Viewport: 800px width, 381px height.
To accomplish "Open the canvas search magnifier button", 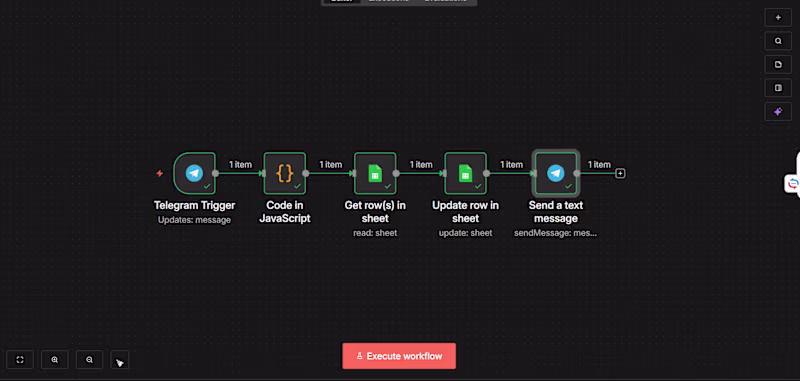I will [778, 41].
